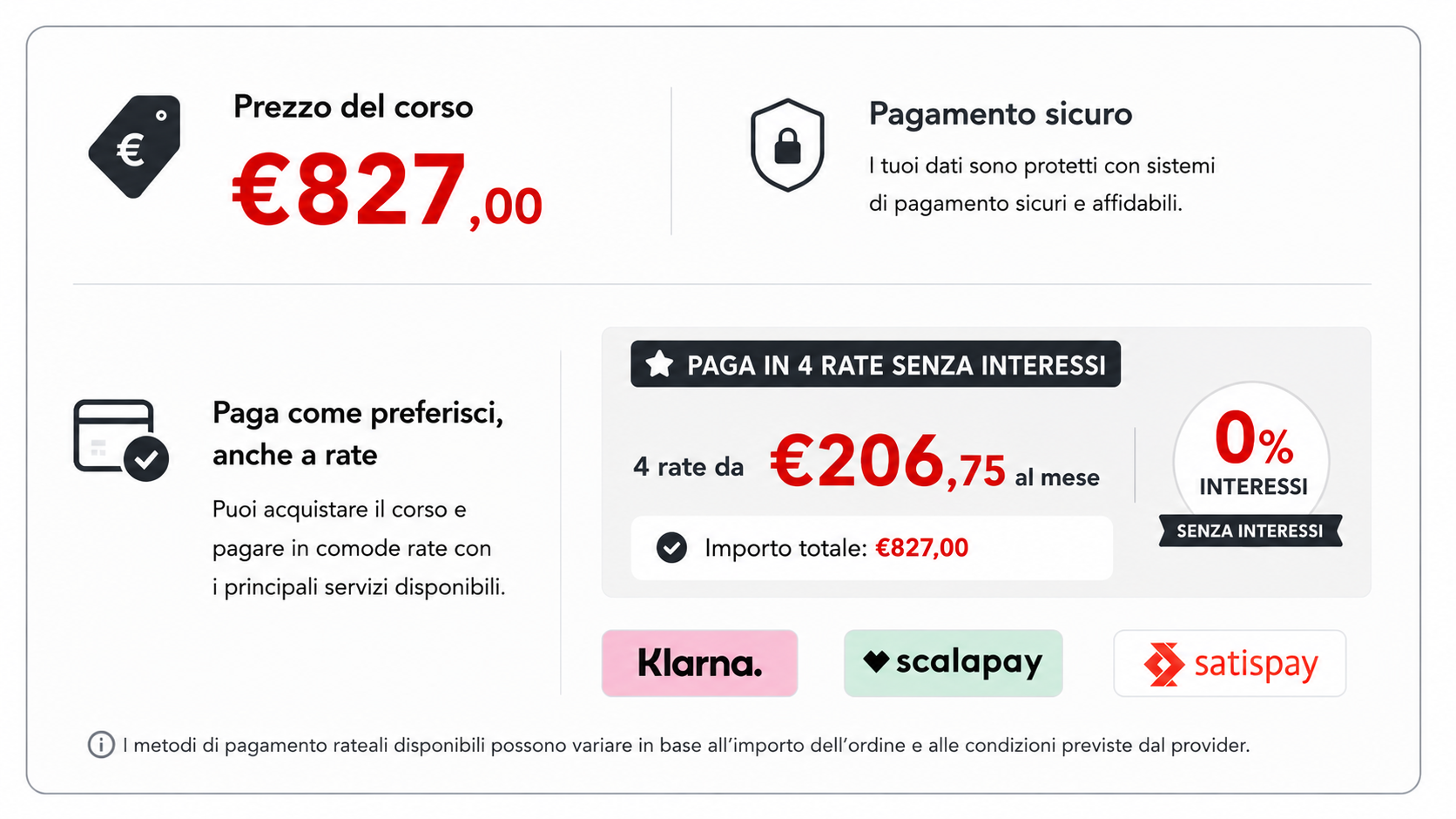Click the red satispay logo symbol
Viewport: 1456px width, 819px height.
click(1164, 664)
